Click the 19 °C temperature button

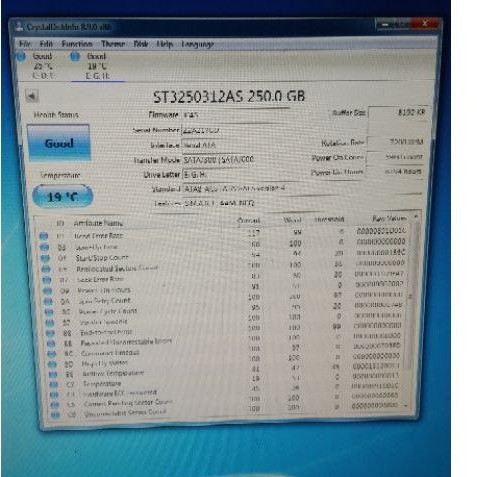(x=62, y=196)
